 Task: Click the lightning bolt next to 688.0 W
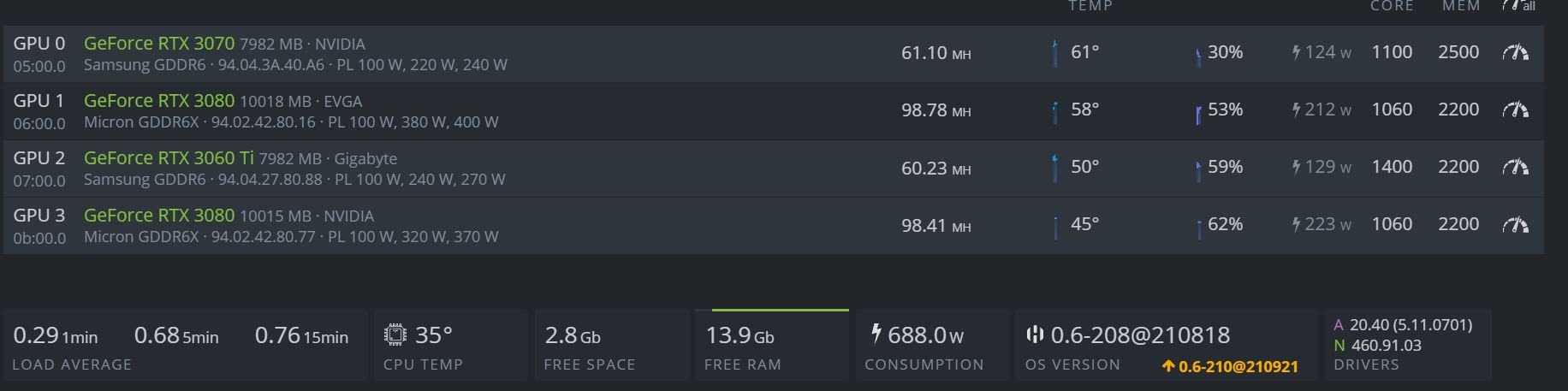(876, 334)
